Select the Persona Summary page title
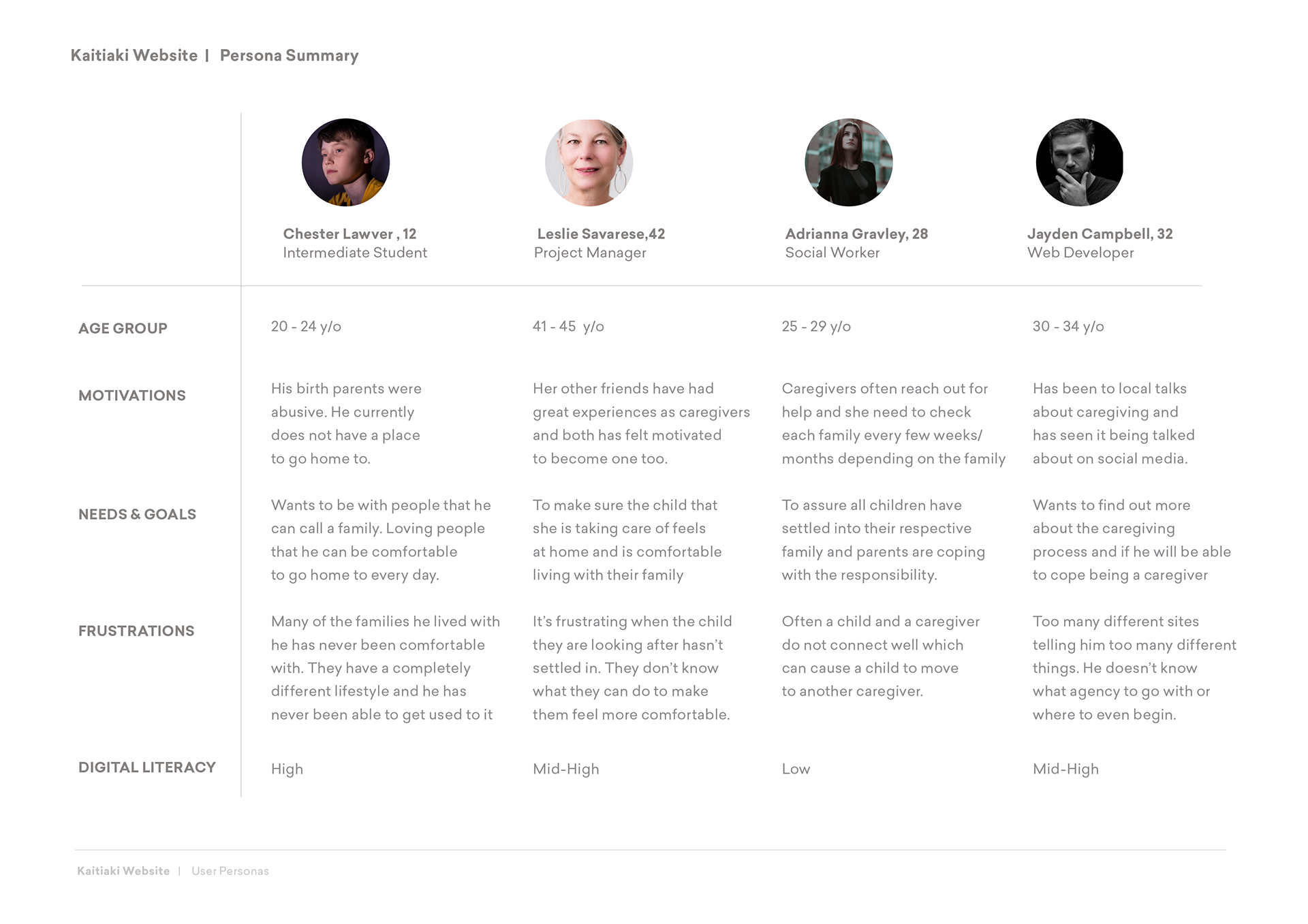 click(x=289, y=56)
